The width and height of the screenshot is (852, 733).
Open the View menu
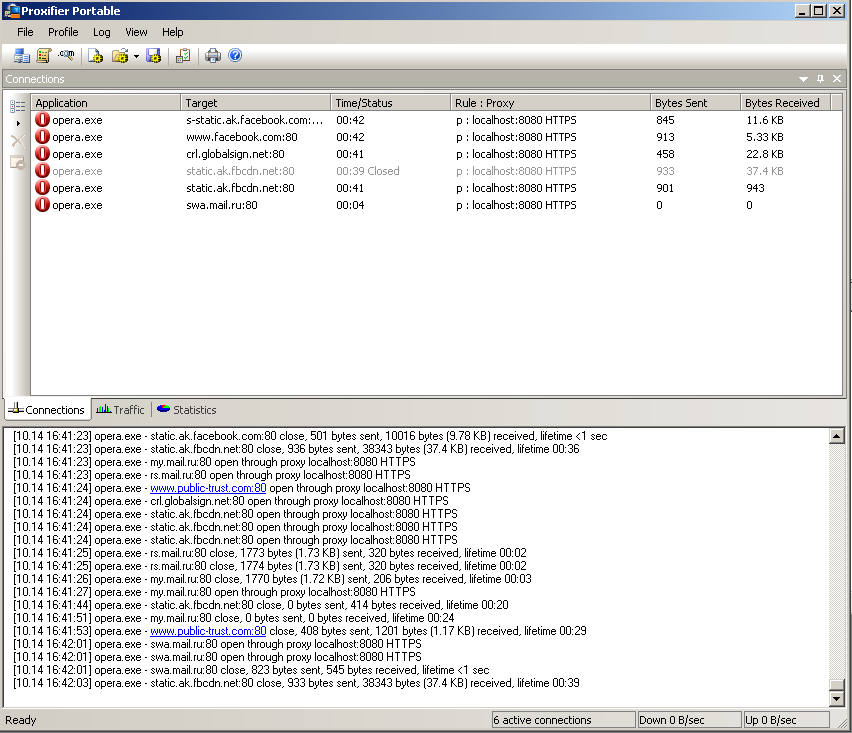point(136,32)
